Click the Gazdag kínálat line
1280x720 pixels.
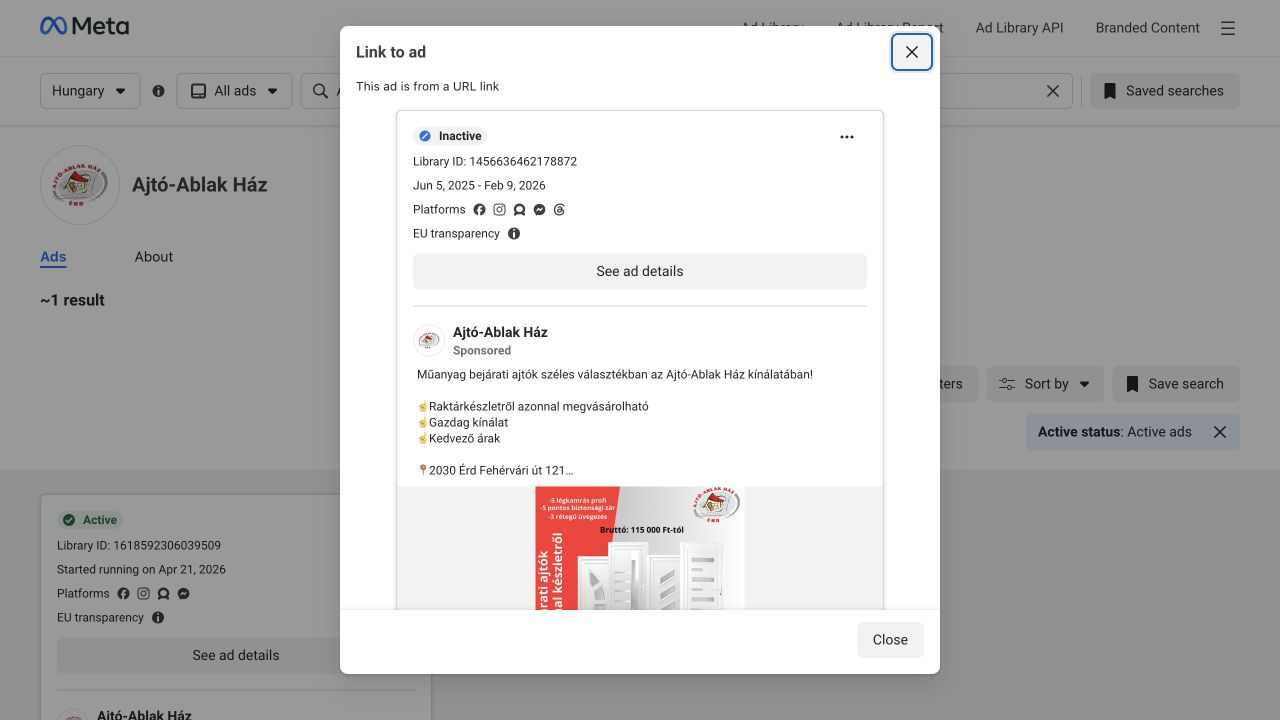click(x=462, y=423)
